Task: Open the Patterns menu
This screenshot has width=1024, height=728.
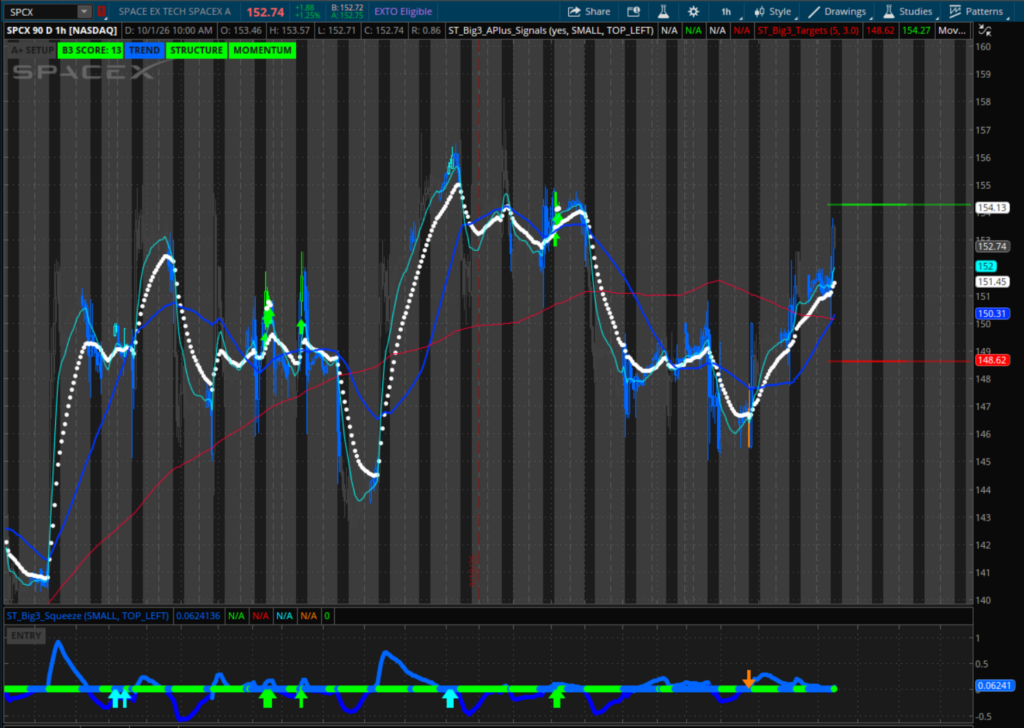Action: click(x=976, y=12)
